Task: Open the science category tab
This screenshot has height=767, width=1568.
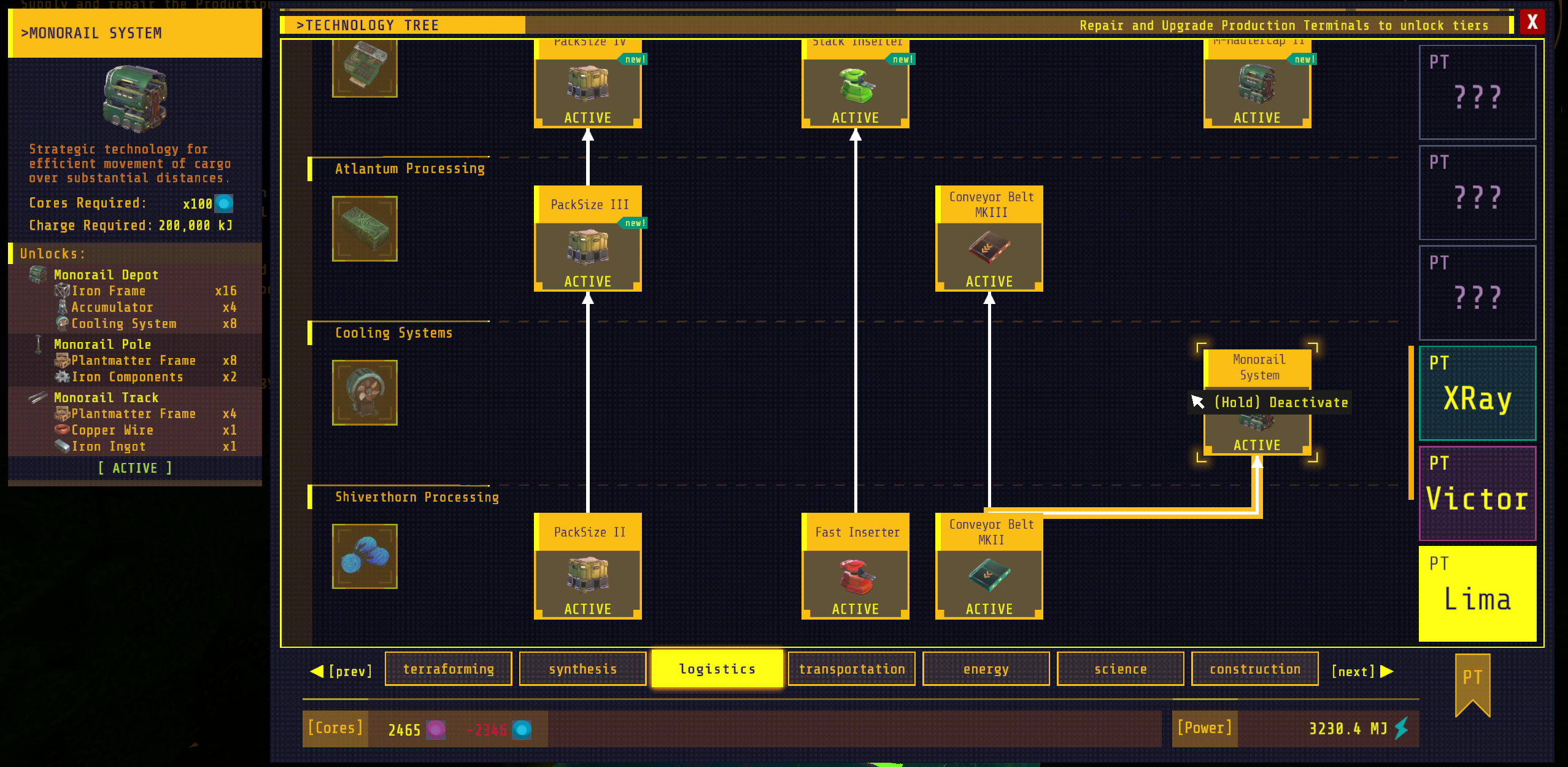Action: (1121, 668)
